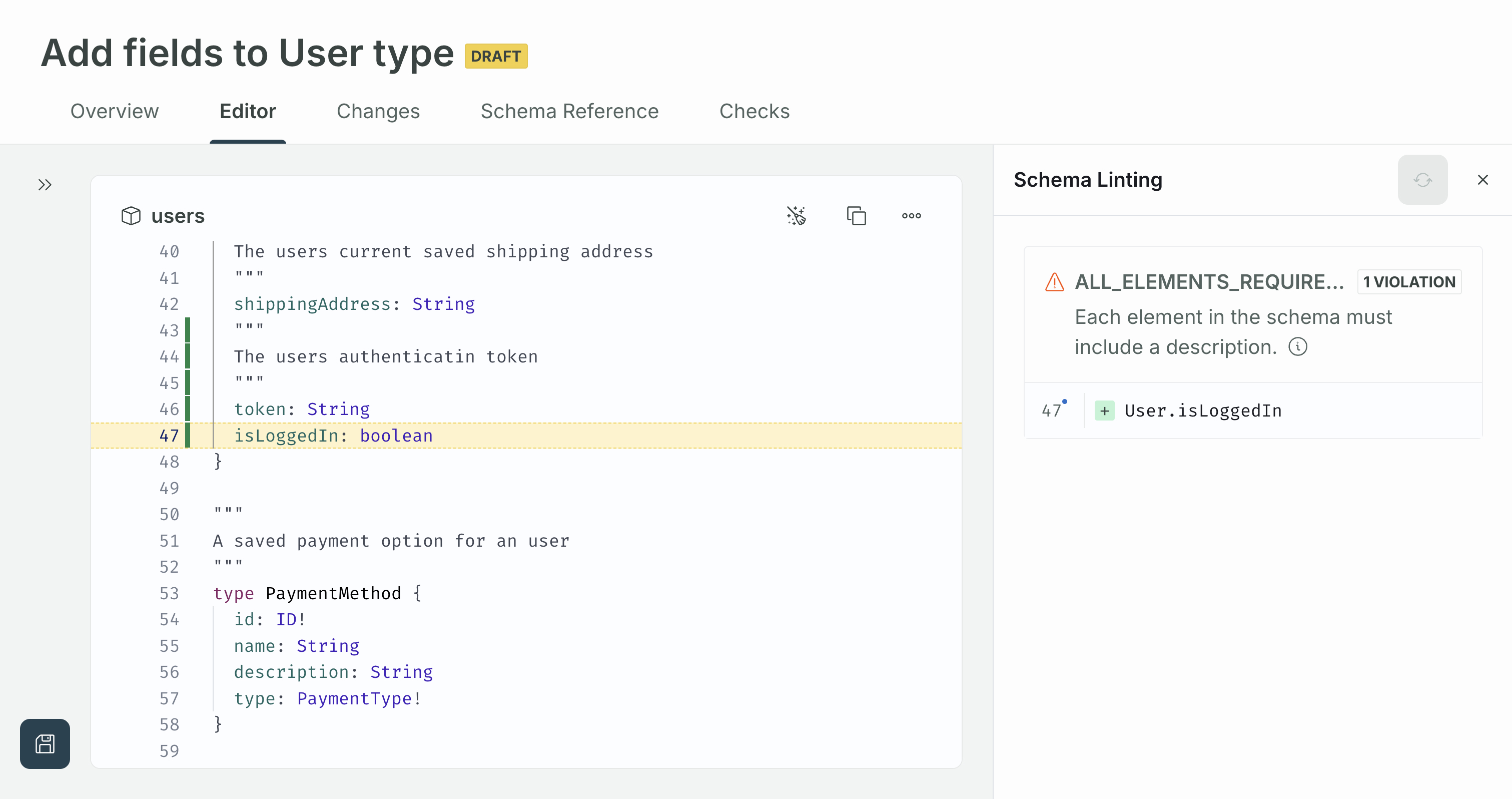Click 'type: PaymentType!' field line
This screenshot has width=1512, height=799.
click(x=328, y=698)
